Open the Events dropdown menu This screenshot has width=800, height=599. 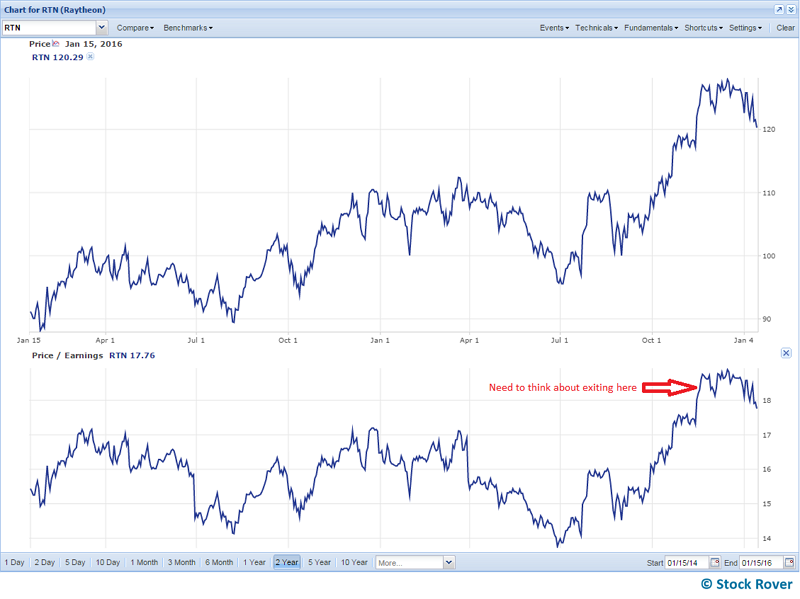554,28
